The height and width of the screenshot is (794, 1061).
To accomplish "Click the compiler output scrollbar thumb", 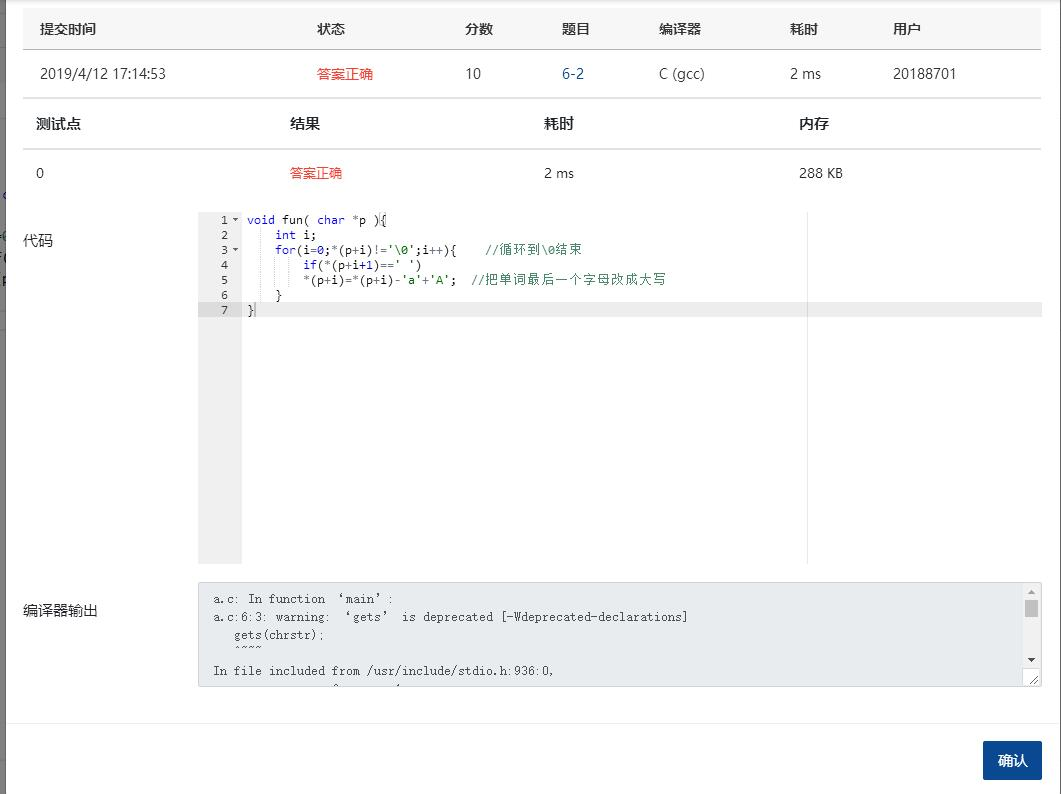I will pos(1031,608).
